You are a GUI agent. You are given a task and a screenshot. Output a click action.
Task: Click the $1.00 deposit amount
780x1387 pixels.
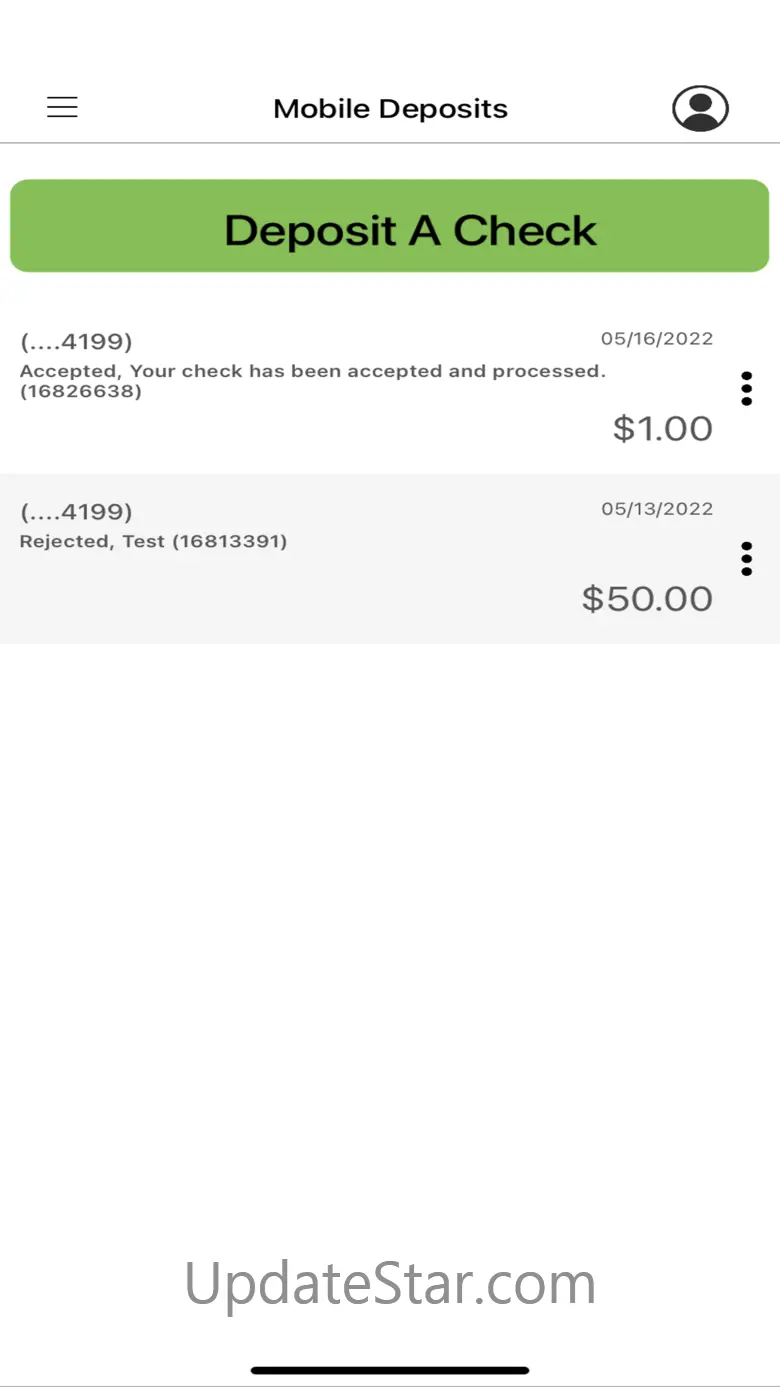[x=663, y=428]
